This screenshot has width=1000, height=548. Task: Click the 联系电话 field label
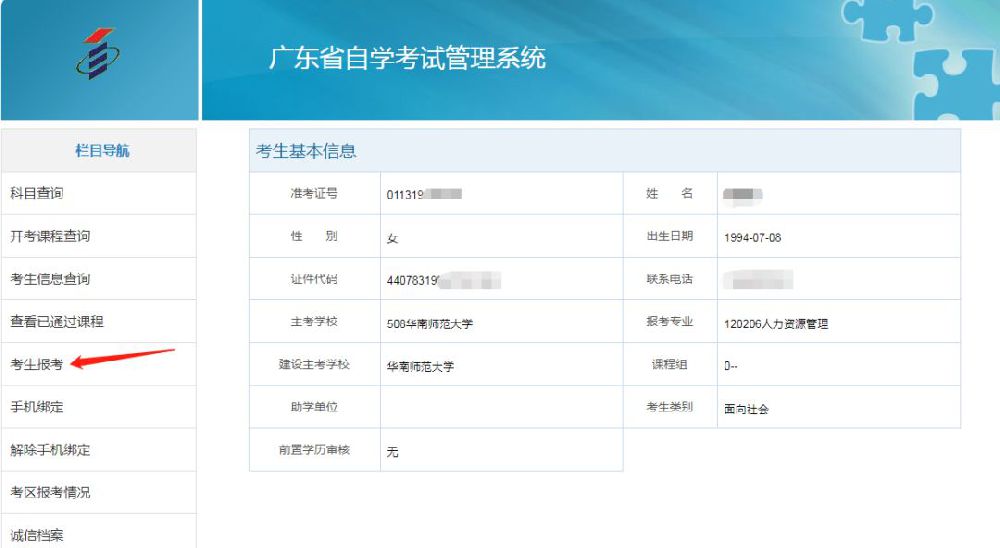click(670, 279)
